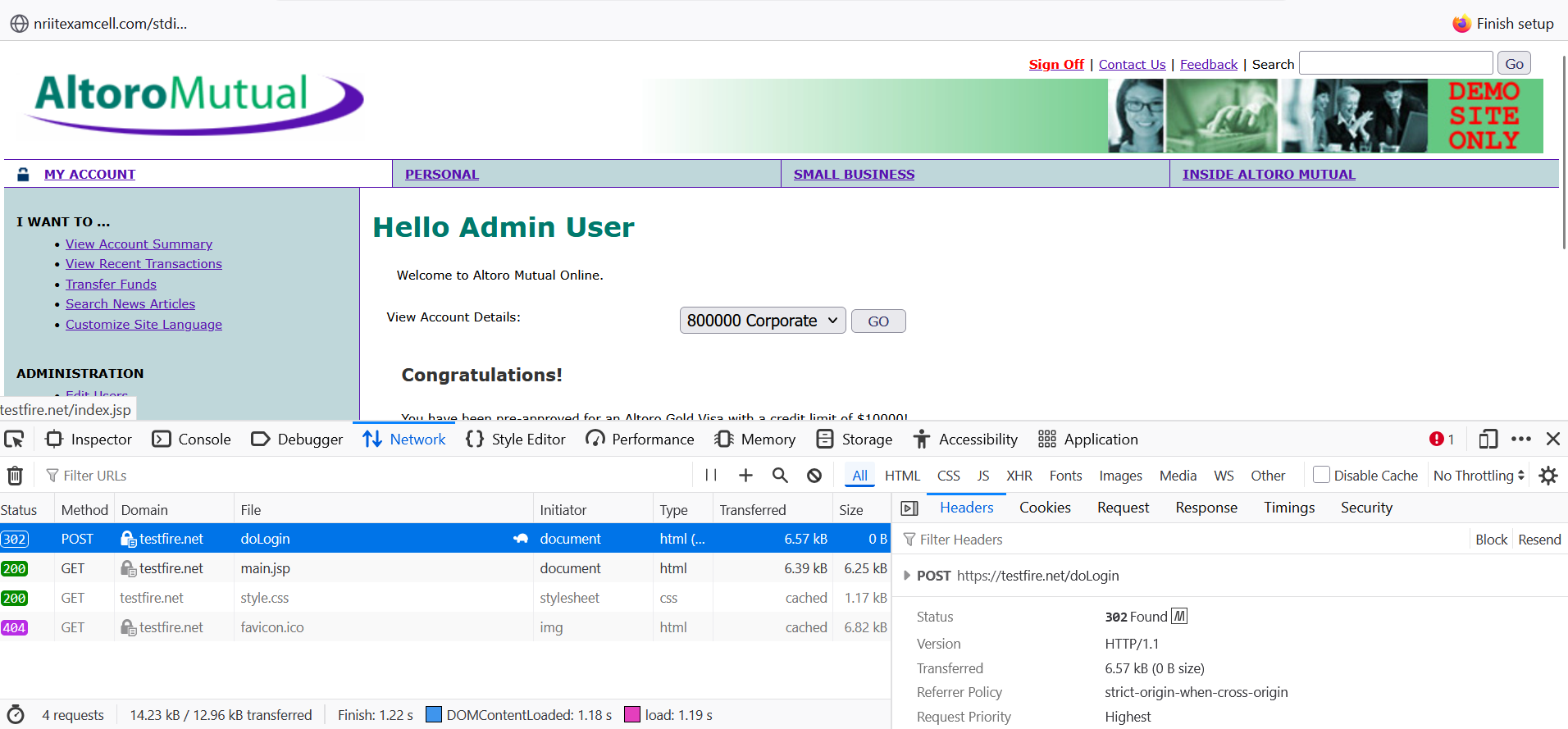Switch to Response tab in request details
The height and width of the screenshot is (729, 1568).
pos(1206,508)
